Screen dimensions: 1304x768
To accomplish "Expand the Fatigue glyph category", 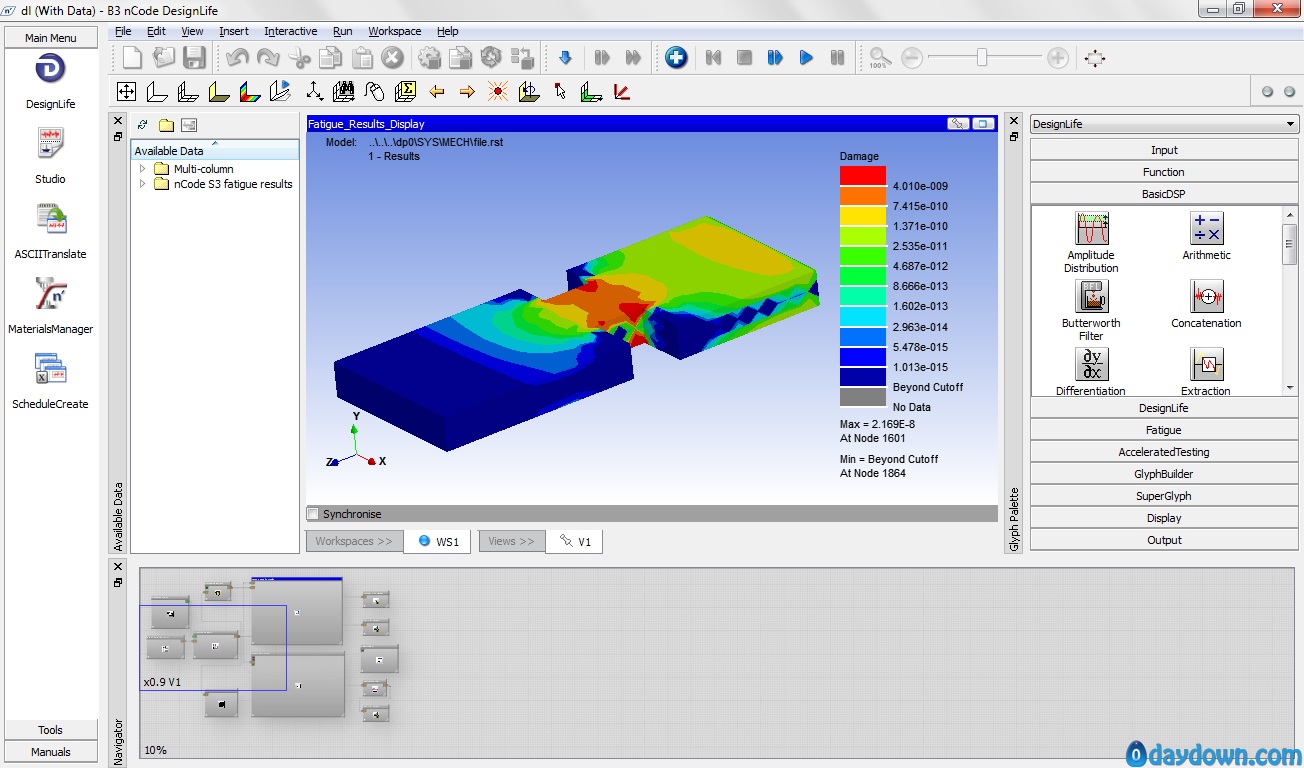I will click(1164, 430).
